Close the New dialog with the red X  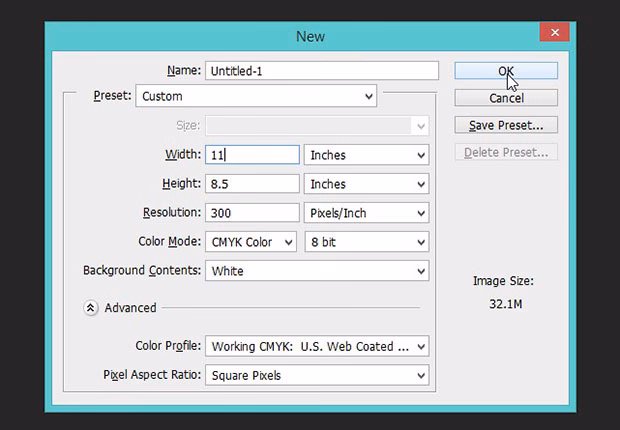[554, 34]
